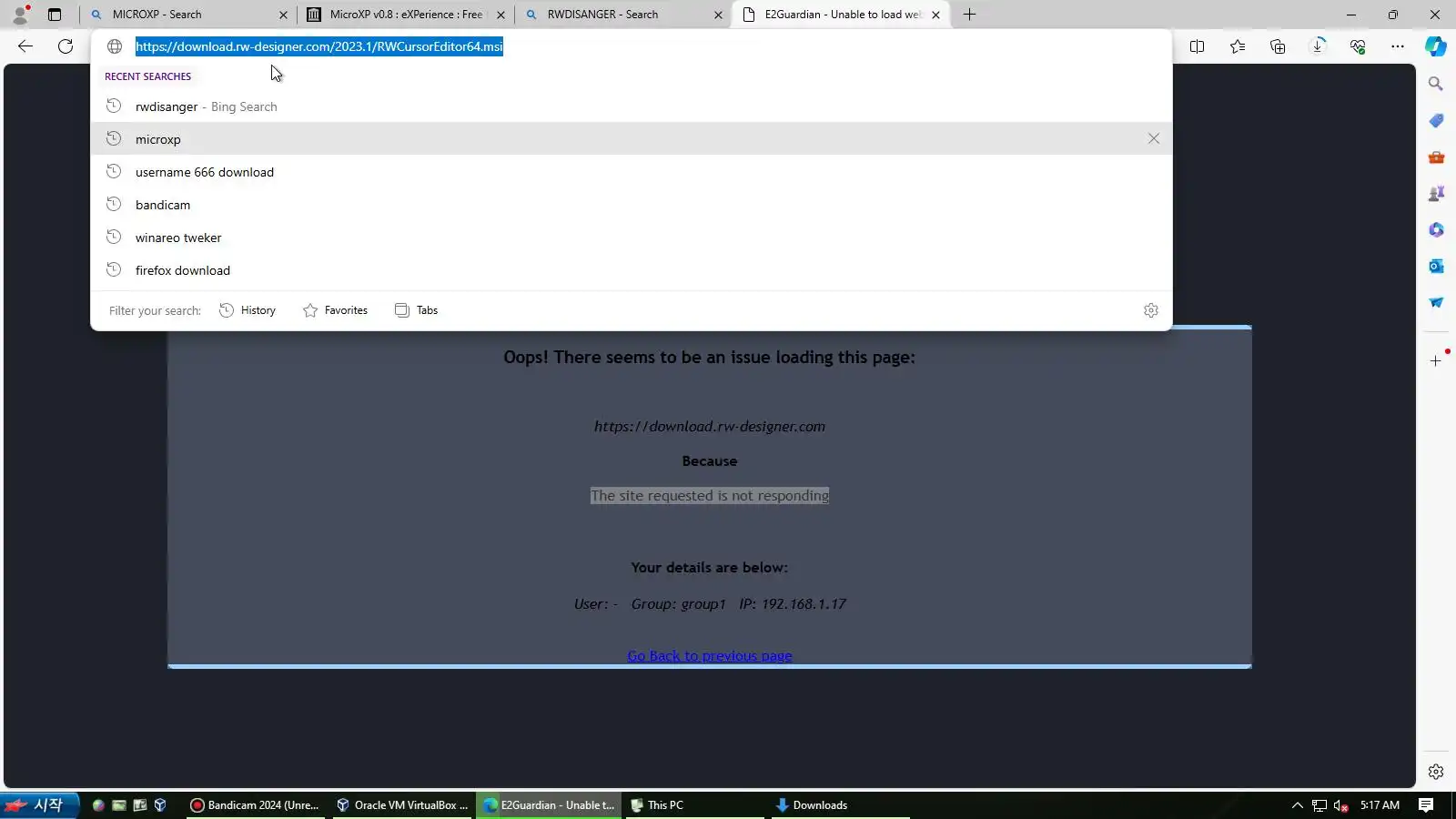This screenshot has height=819, width=1456.
Task: Reload the page with refresh icon
Action: tap(66, 46)
